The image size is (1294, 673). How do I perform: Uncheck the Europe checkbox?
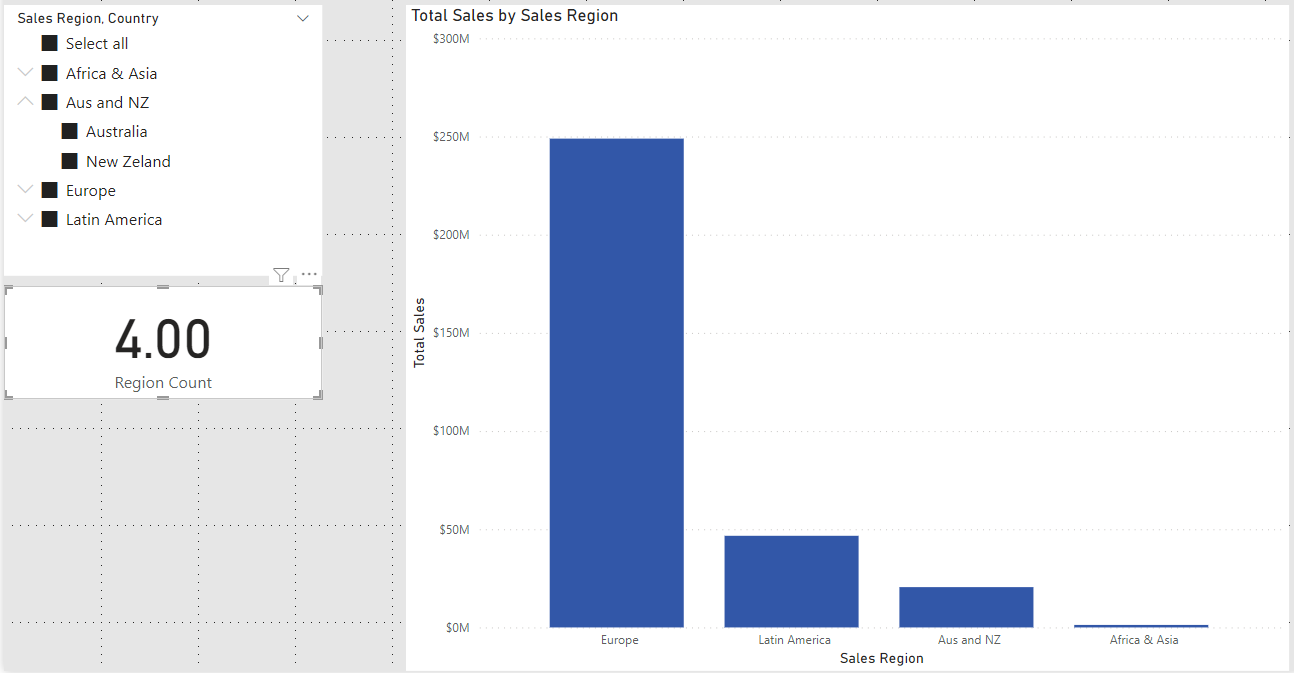click(49, 190)
